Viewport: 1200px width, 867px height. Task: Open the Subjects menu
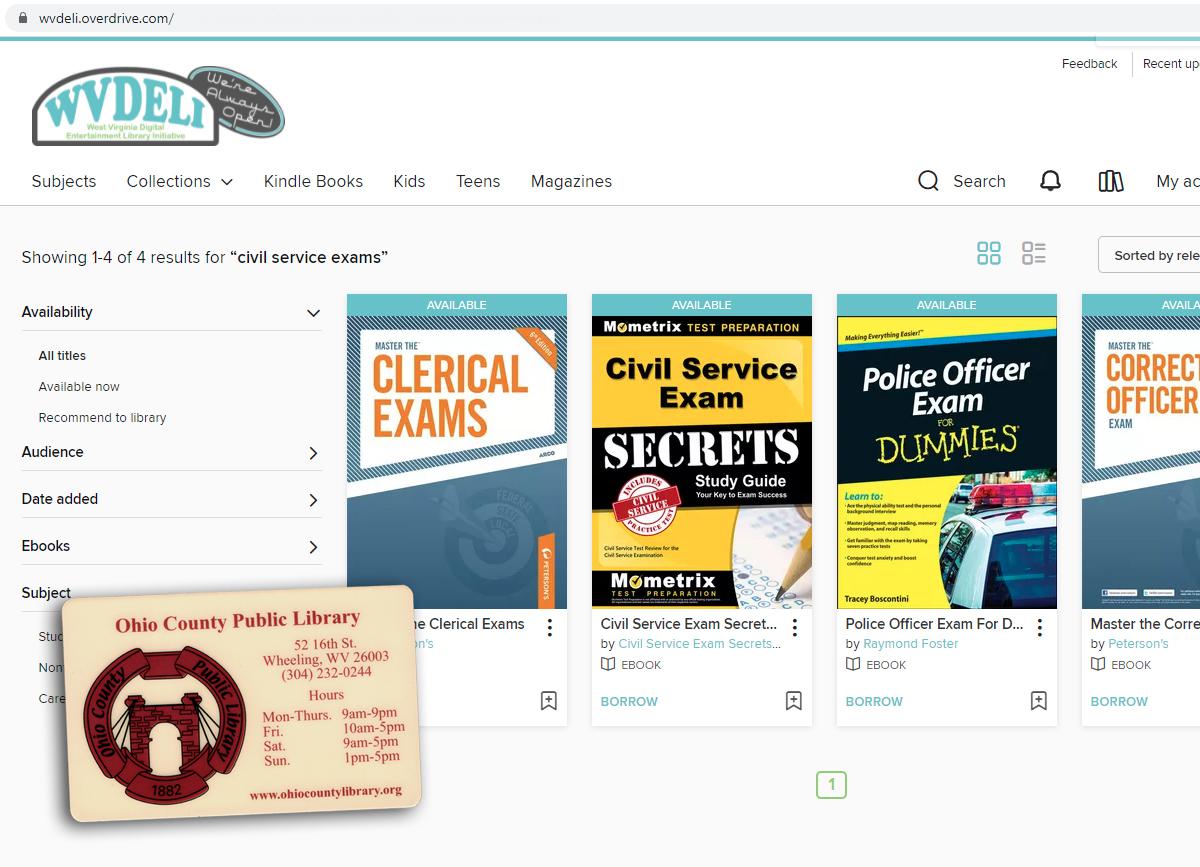pyautogui.click(x=64, y=181)
